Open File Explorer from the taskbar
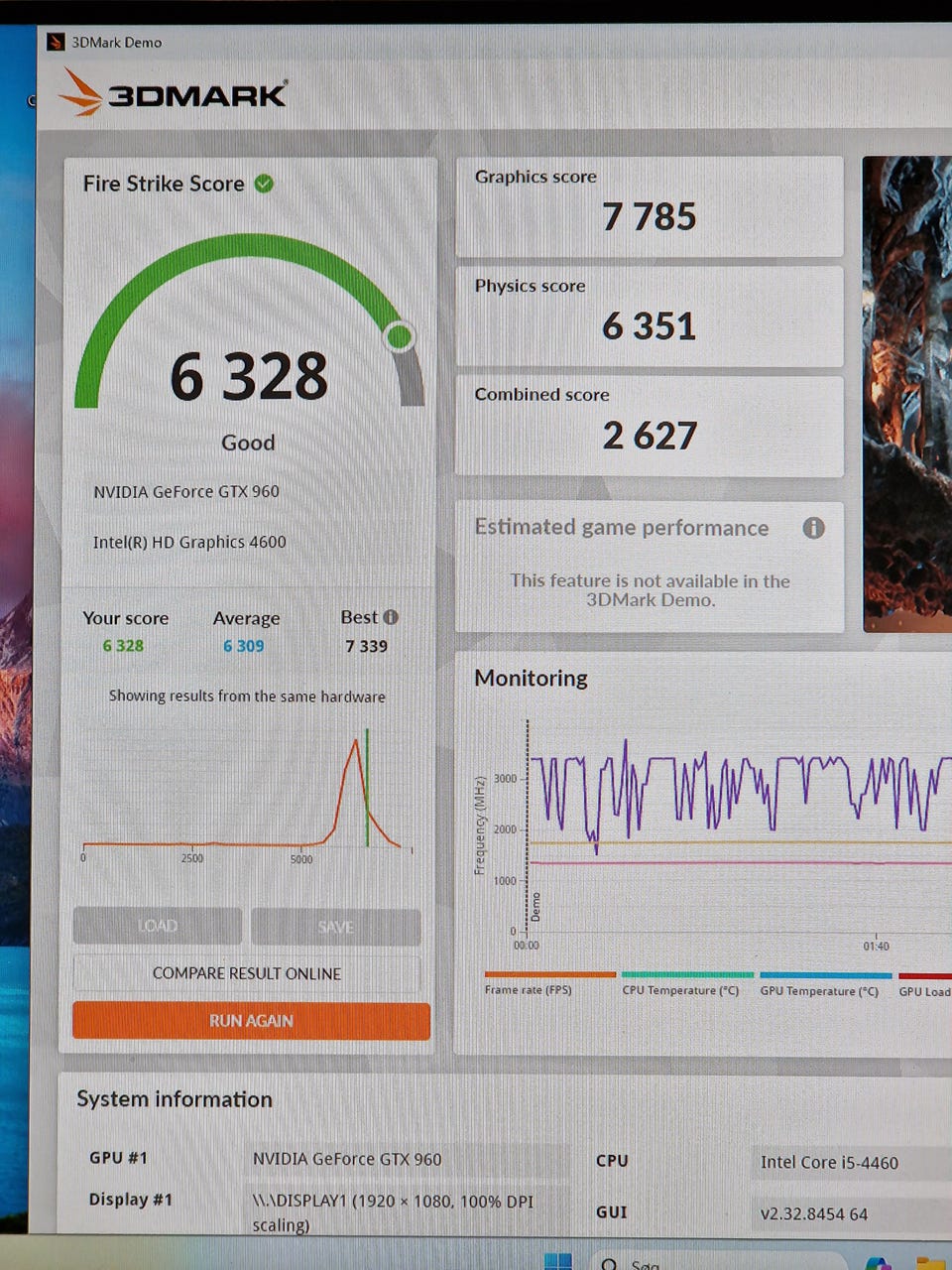Viewport: 952px width, 1270px height. (x=929, y=1263)
